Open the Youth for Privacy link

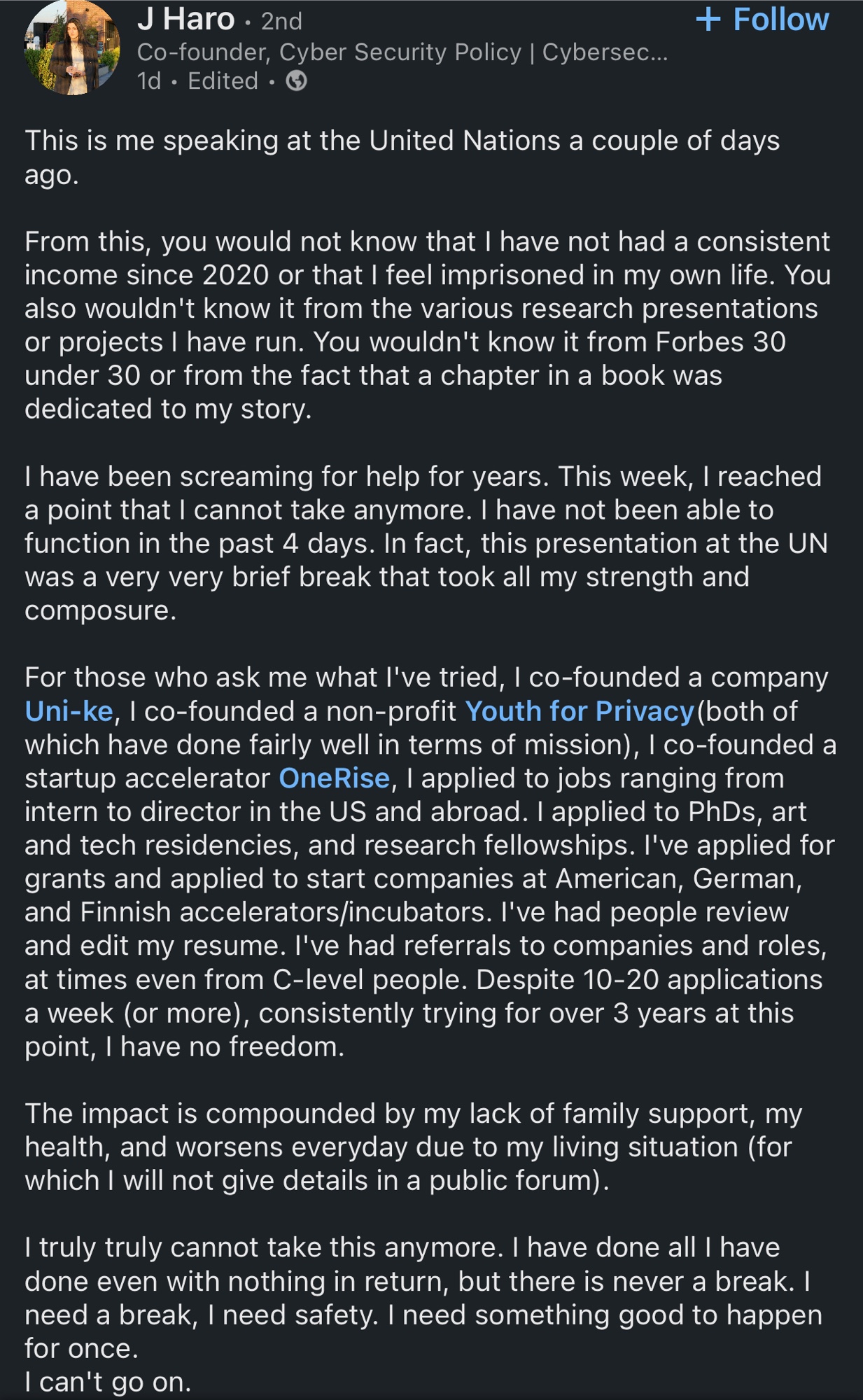[x=580, y=711]
